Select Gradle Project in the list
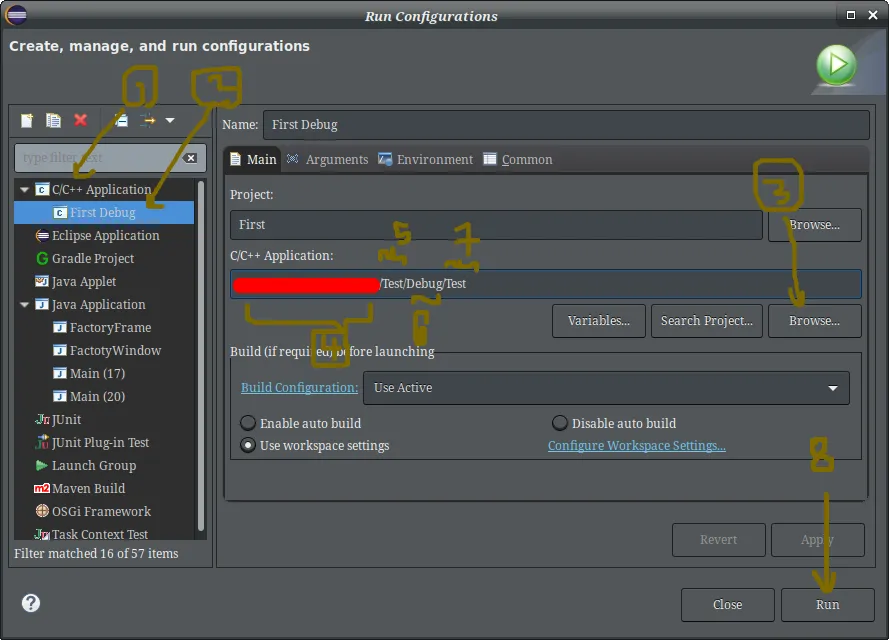Viewport: 889px width, 640px height. tap(85, 258)
